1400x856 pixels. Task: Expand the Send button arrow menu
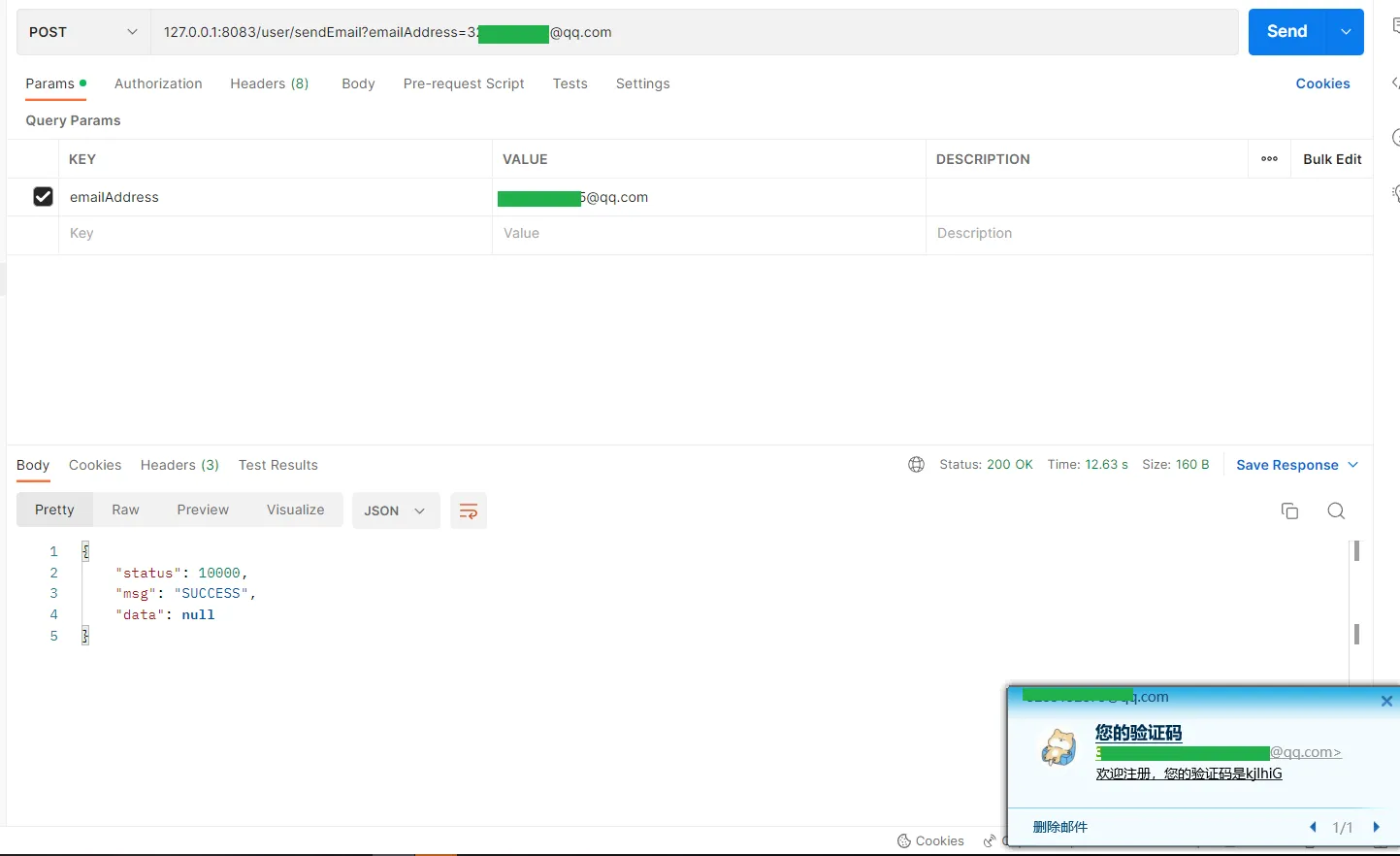pos(1346,32)
